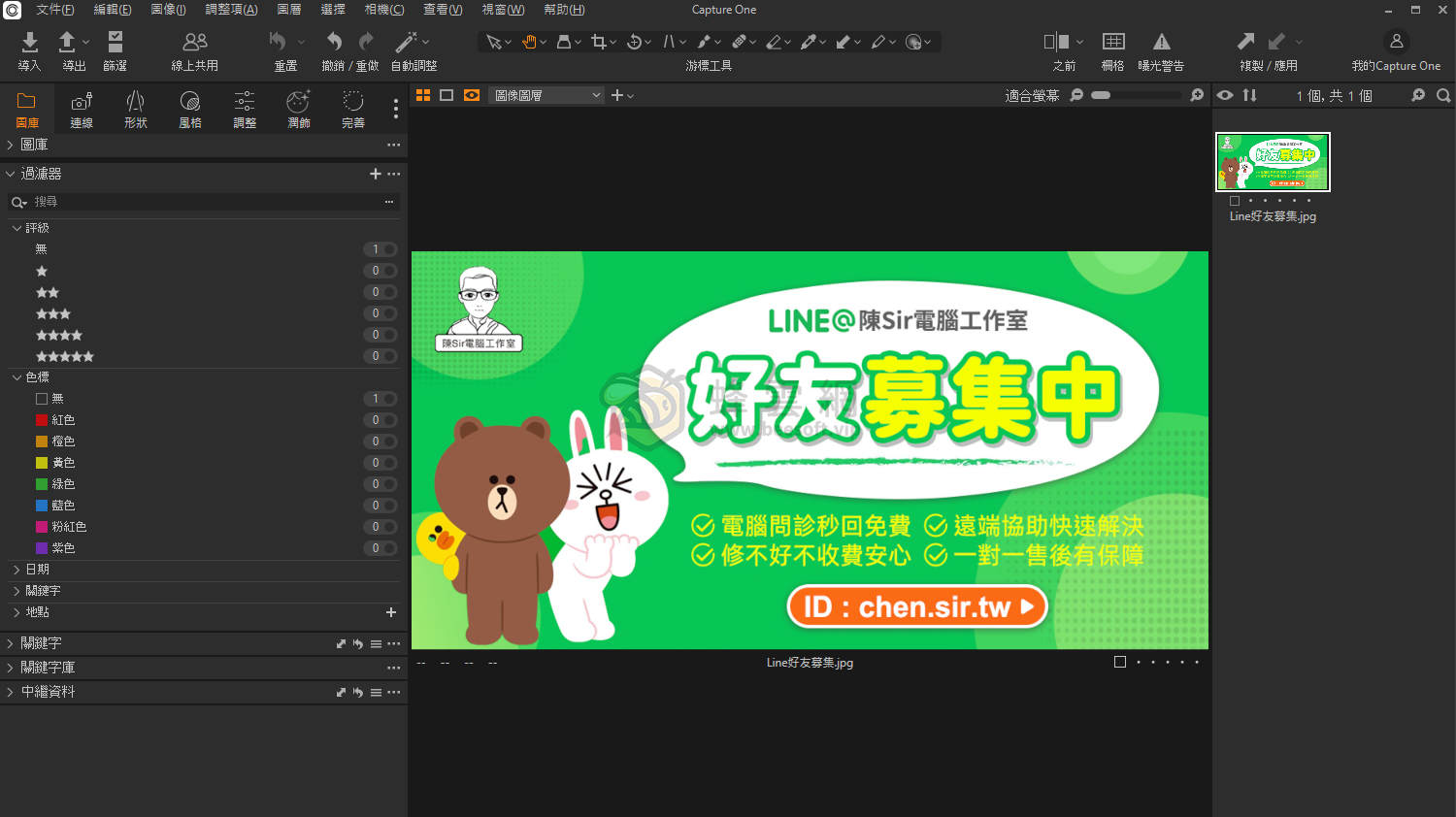Select the color picker eyedropper tool
Viewport: 1456px width, 817px height.
click(809, 42)
